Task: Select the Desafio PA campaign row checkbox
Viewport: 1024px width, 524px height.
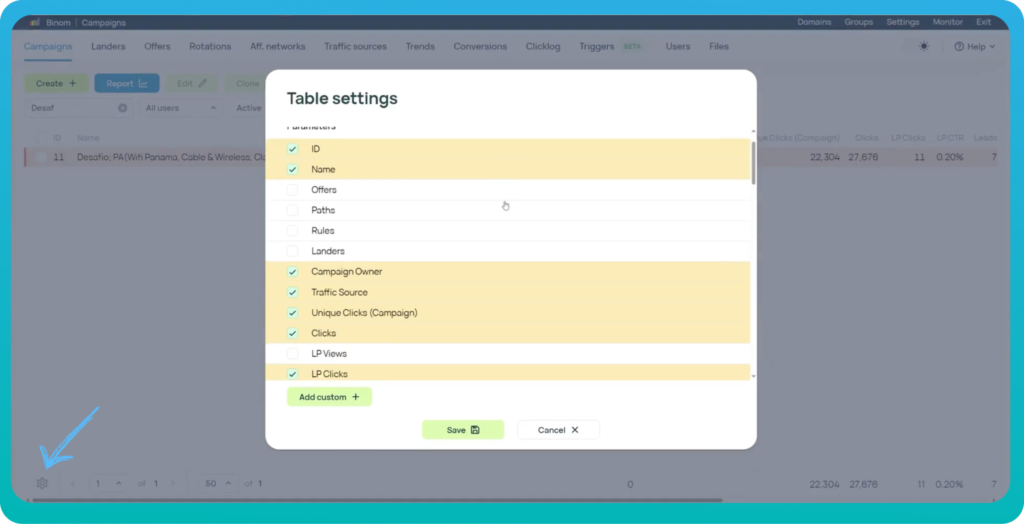Action: [40, 157]
